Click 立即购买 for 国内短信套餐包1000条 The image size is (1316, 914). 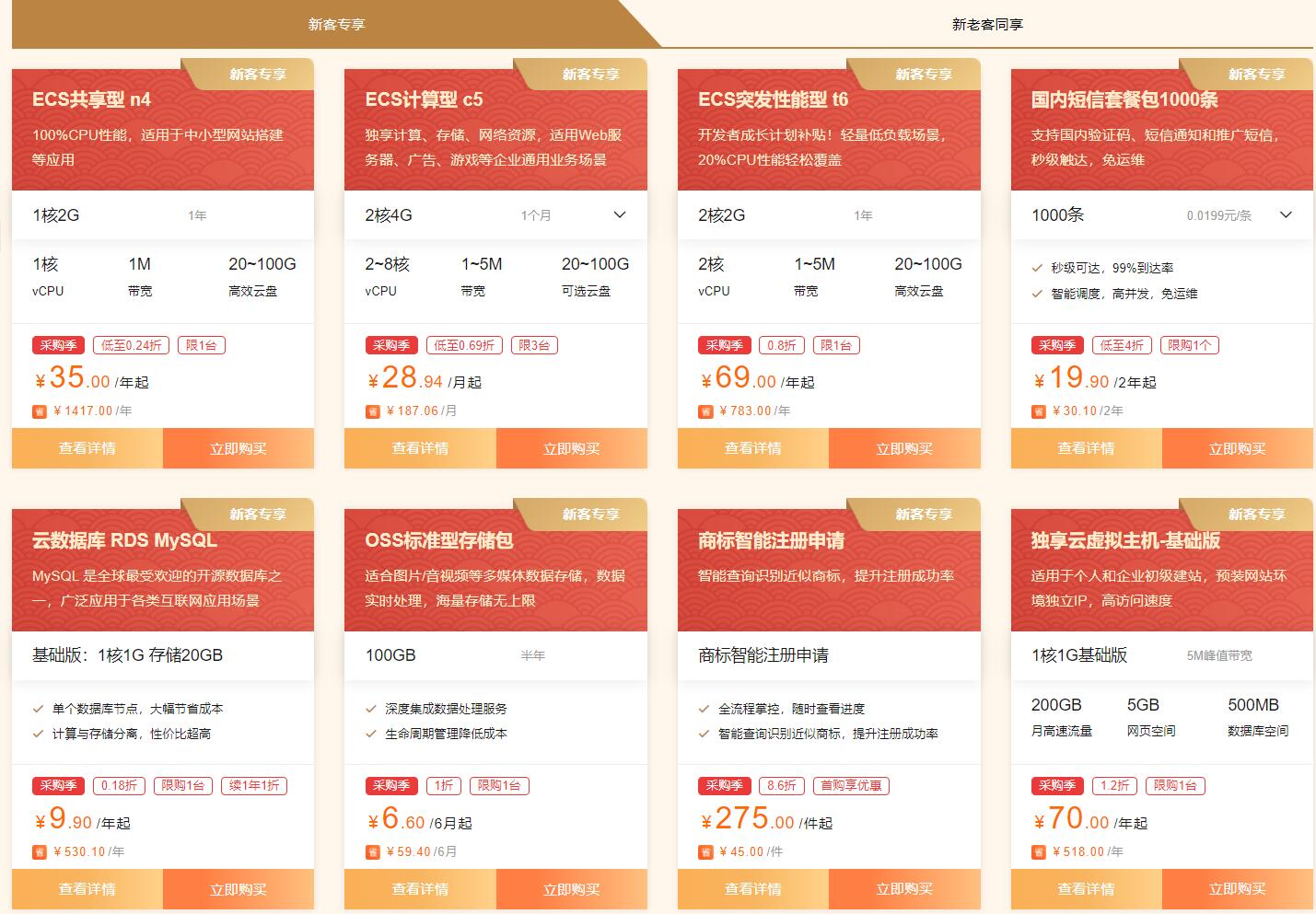tap(1238, 448)
